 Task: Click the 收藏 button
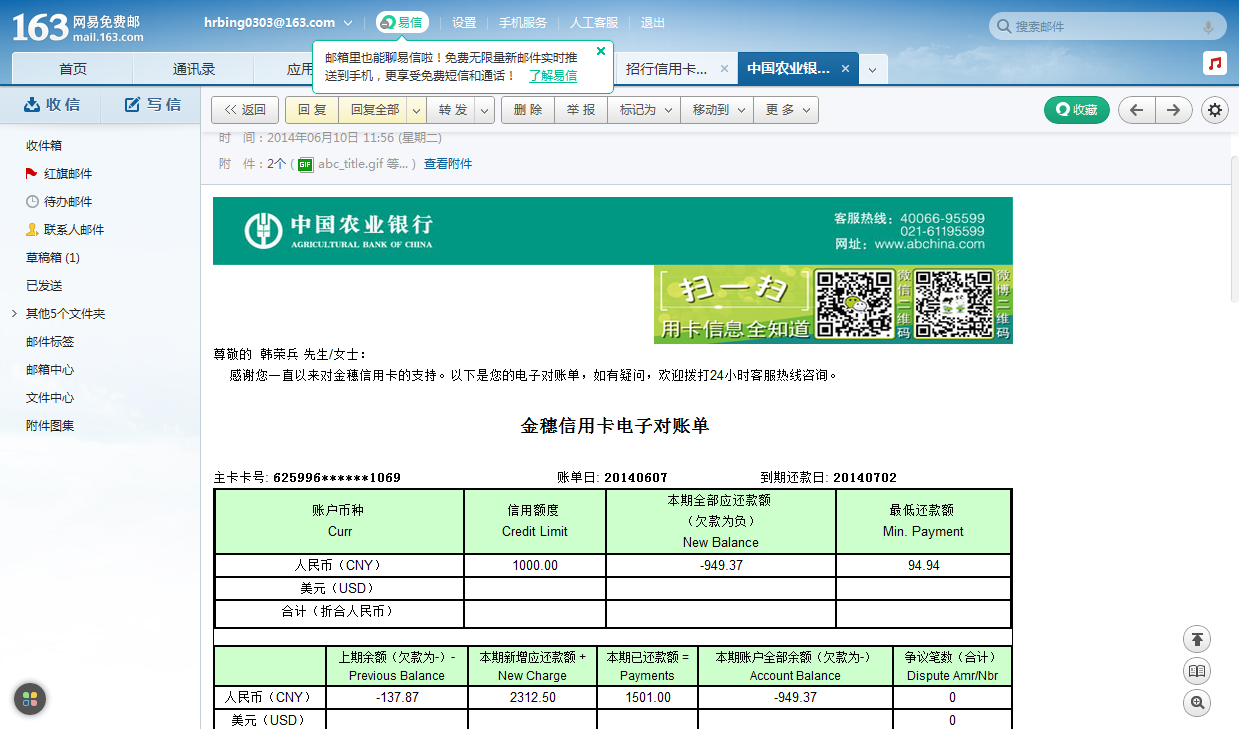tap(1076, 110)
